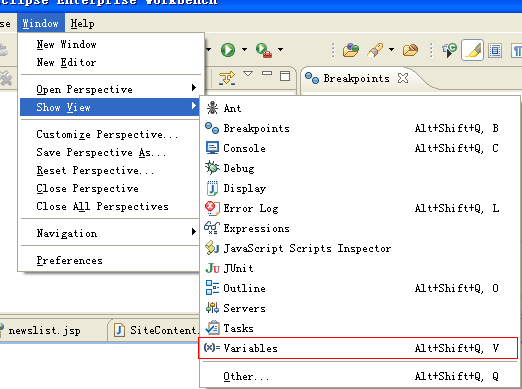The width and height of the screenshot is (522, 389).
Task: Open Run button dropdown arrow
Action: pyautogui.click(x=244, y=50)
